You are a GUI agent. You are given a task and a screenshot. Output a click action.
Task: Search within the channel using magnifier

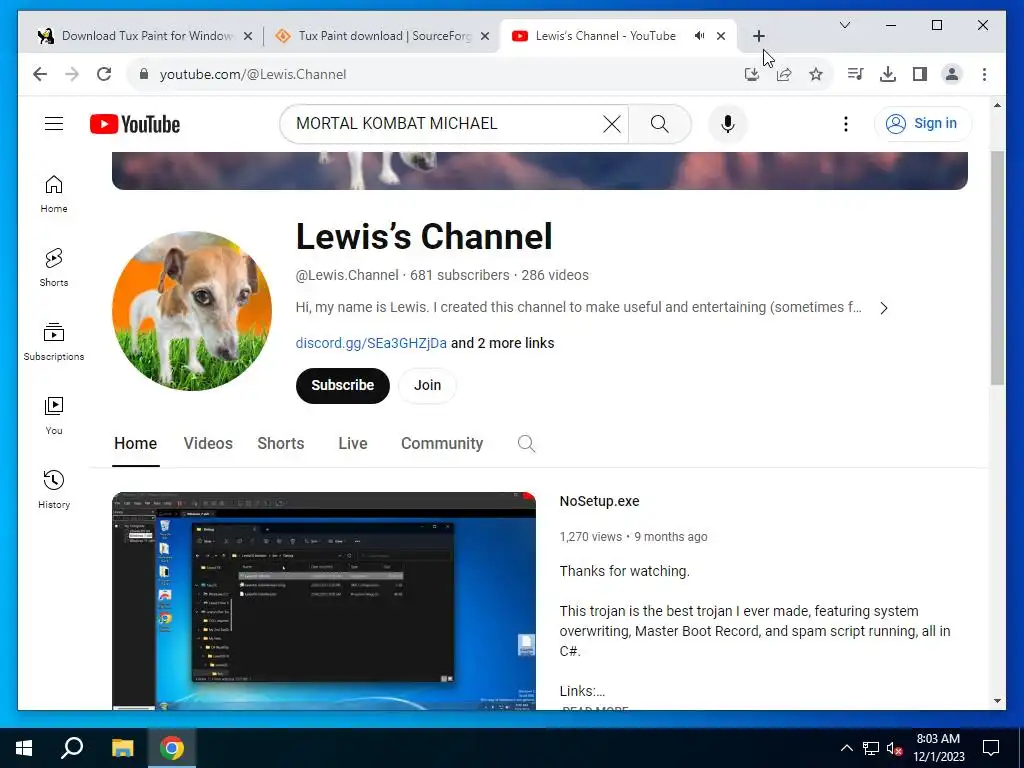coord(526,444)
